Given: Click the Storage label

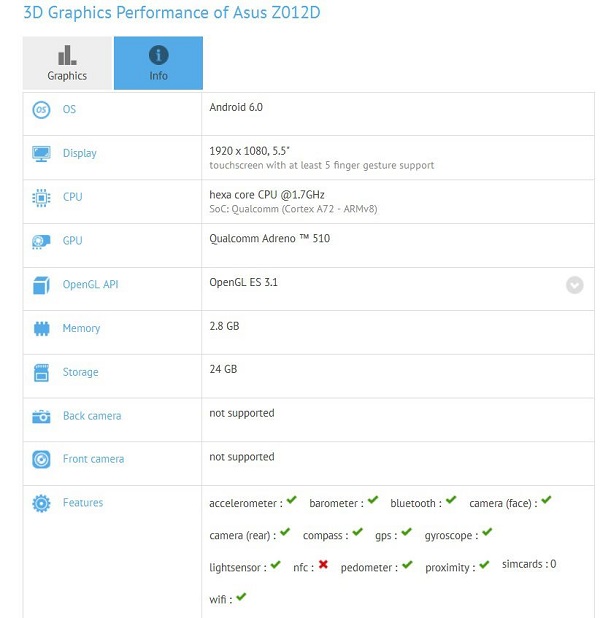Looking at the screenshot, I should click(80, 372).
